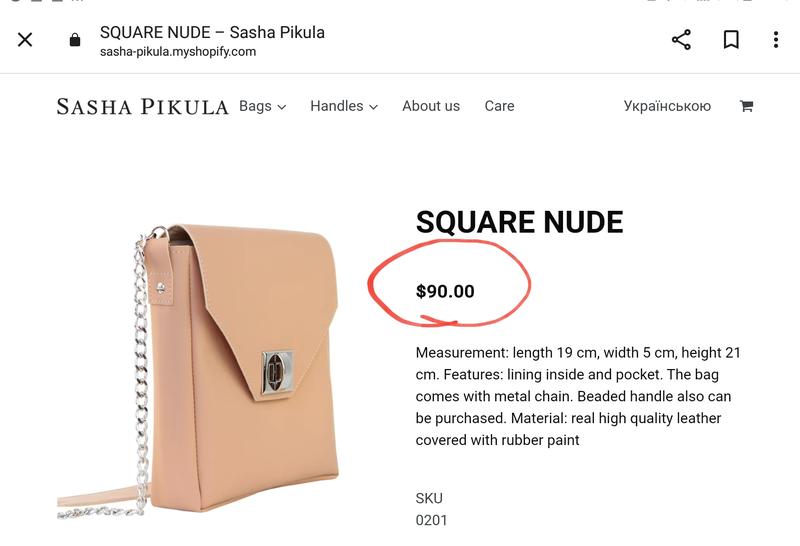
Task: Click the Bags chevron arrow
Action: point(282,107)
